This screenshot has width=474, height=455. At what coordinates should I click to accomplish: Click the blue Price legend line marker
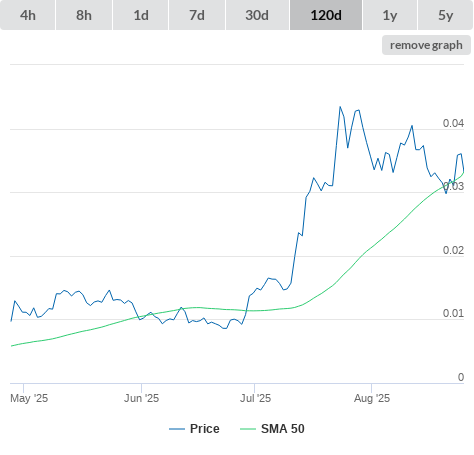[177, 429]
